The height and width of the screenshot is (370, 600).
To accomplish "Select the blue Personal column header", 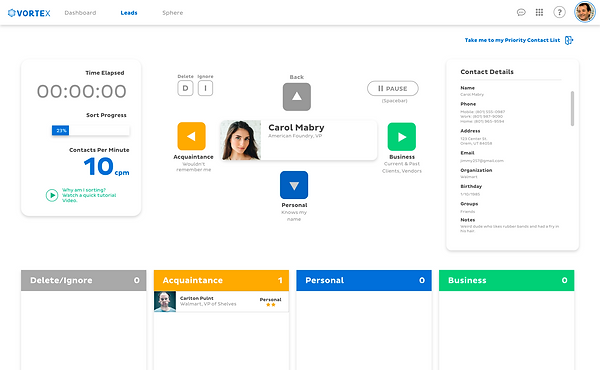I will click(364, 280).
